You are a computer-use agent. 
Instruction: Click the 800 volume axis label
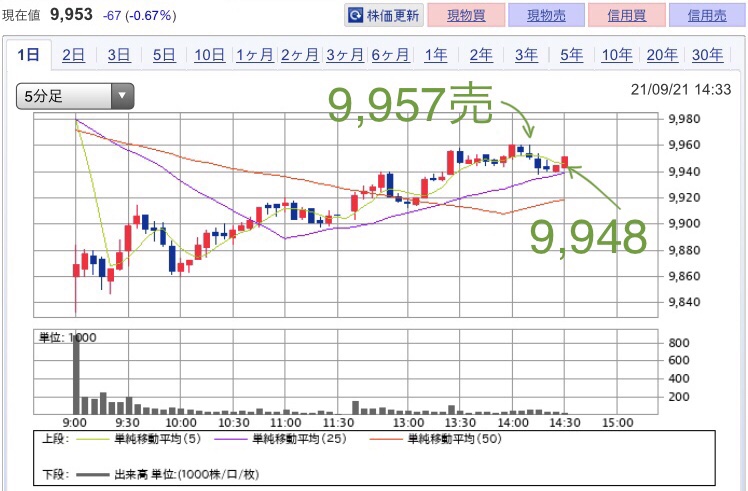tap(679, 343)
